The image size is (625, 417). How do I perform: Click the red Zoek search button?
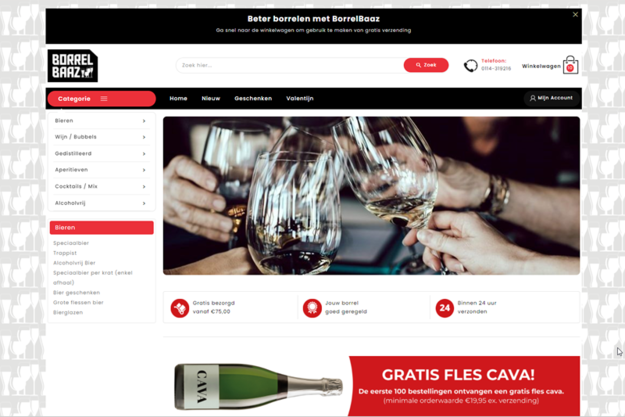coord(426,65)
